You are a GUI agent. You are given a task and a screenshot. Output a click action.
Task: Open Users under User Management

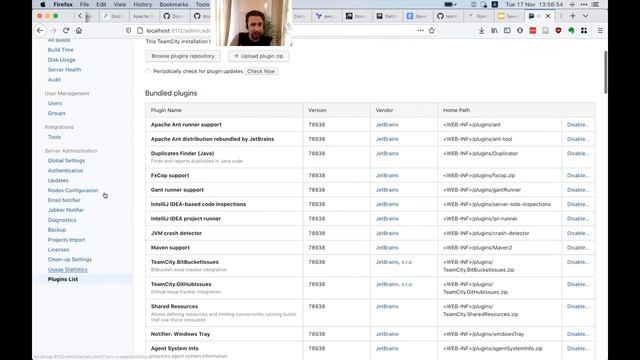[x=55, y=103]
